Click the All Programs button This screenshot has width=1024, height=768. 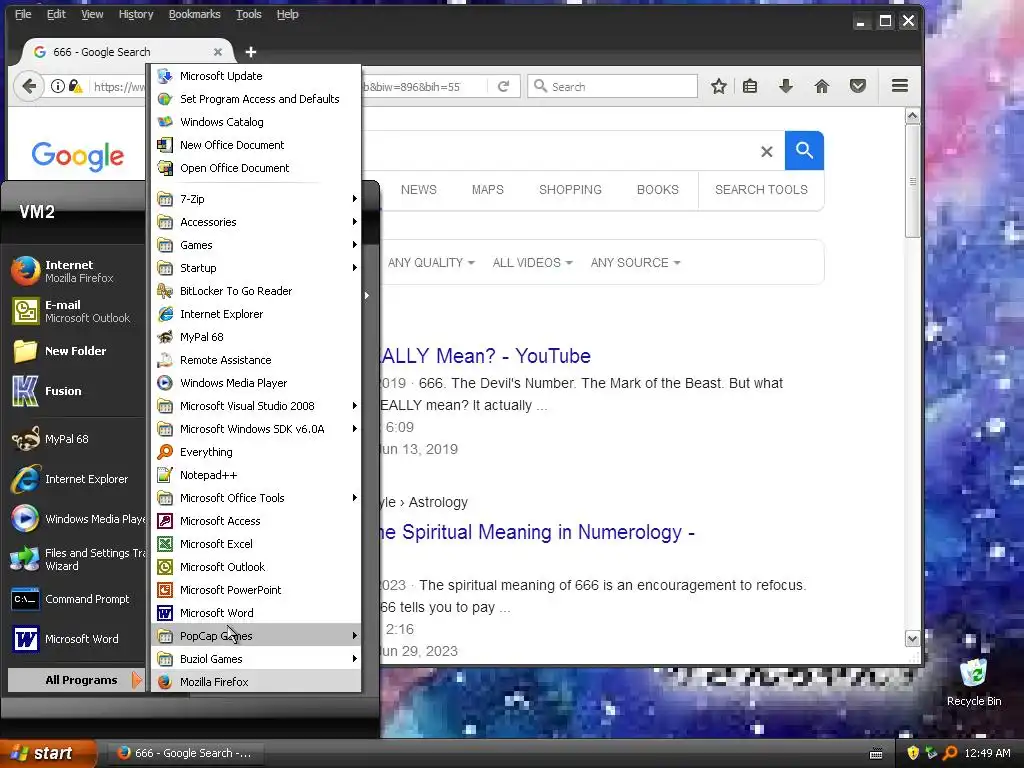coord(76,680)
